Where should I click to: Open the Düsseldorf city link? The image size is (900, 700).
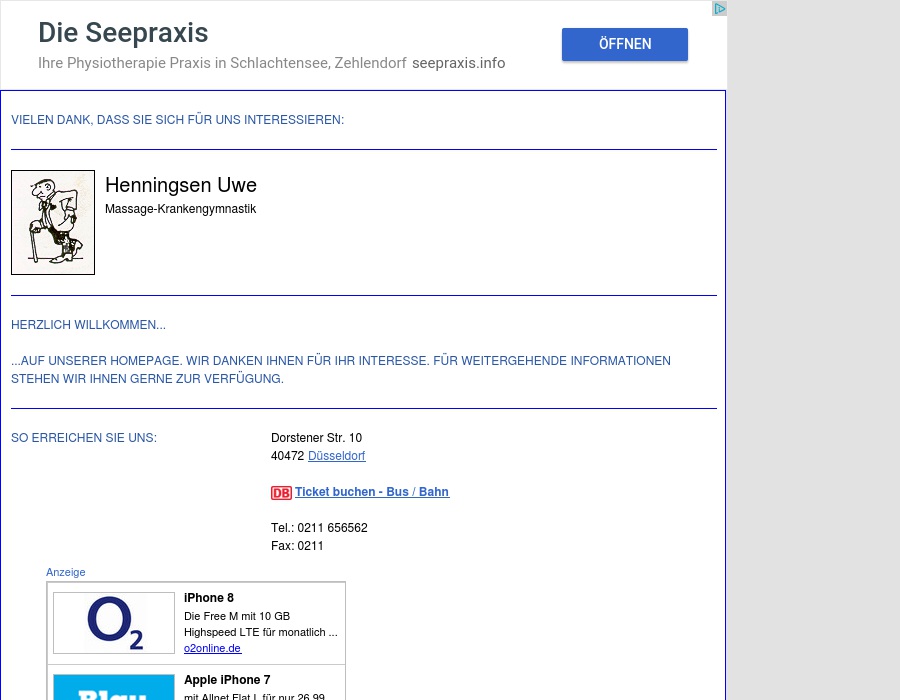click(336, 456)
